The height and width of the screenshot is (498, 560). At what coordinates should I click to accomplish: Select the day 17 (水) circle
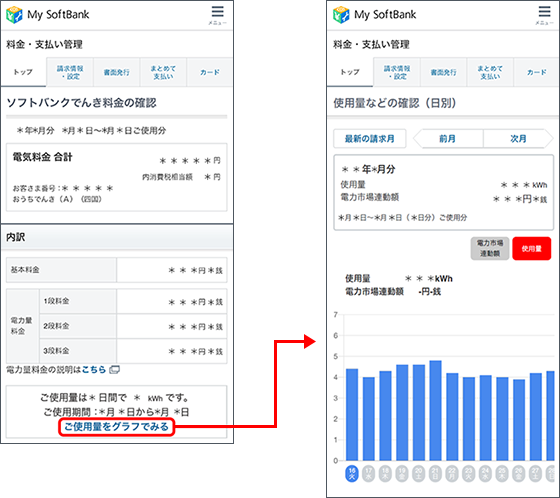369,474
